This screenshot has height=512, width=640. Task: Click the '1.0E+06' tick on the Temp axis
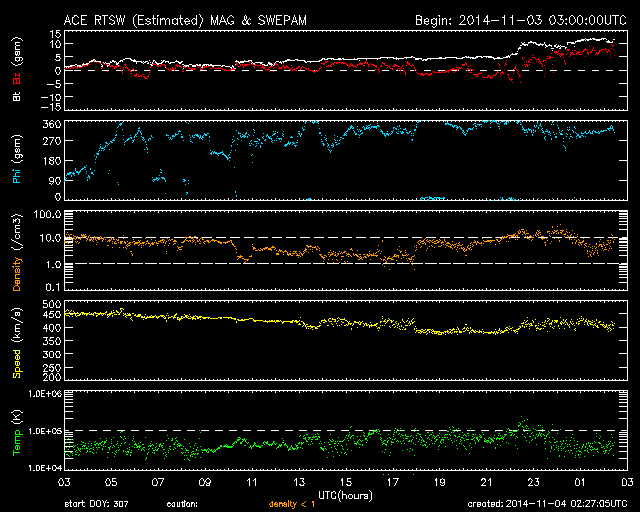[45, 394]
